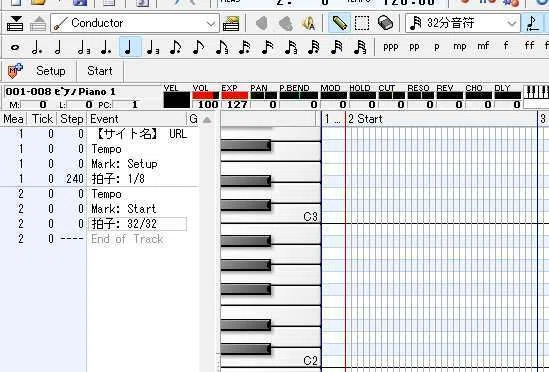Set velocity to mf
The image size is (549, 372).
pyautogui.click(x=483, y=46)
